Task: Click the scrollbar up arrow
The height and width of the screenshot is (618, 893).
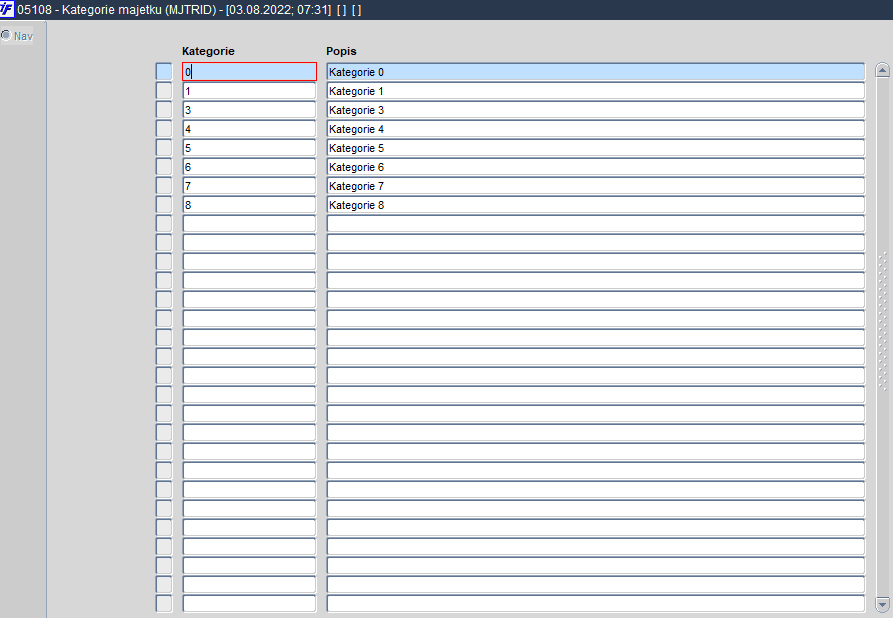Action: click(882, 71)
